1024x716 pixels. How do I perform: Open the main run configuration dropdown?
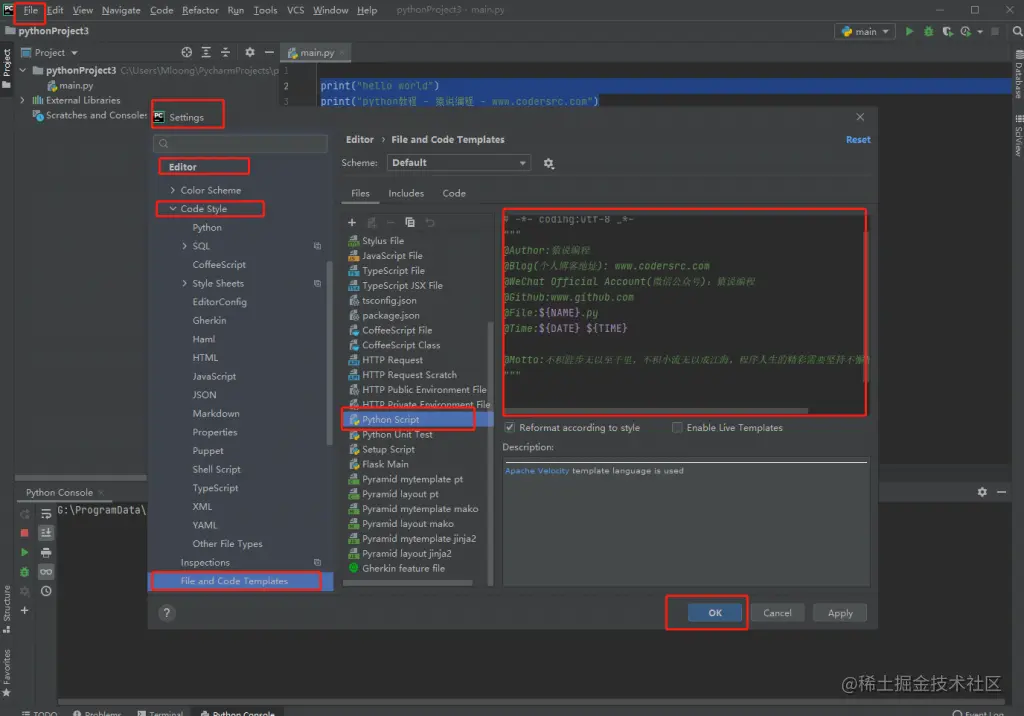(865, 31)
